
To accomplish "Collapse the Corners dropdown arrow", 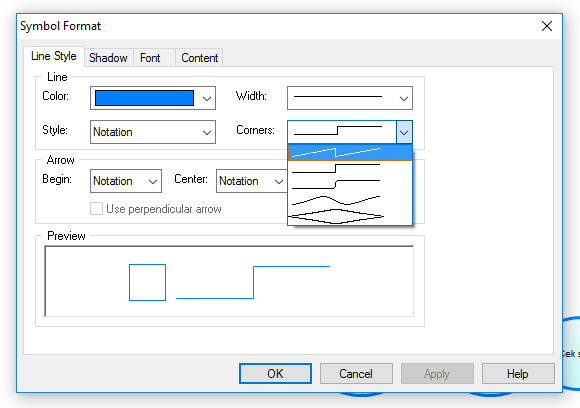I will click(x=404, y=132).
